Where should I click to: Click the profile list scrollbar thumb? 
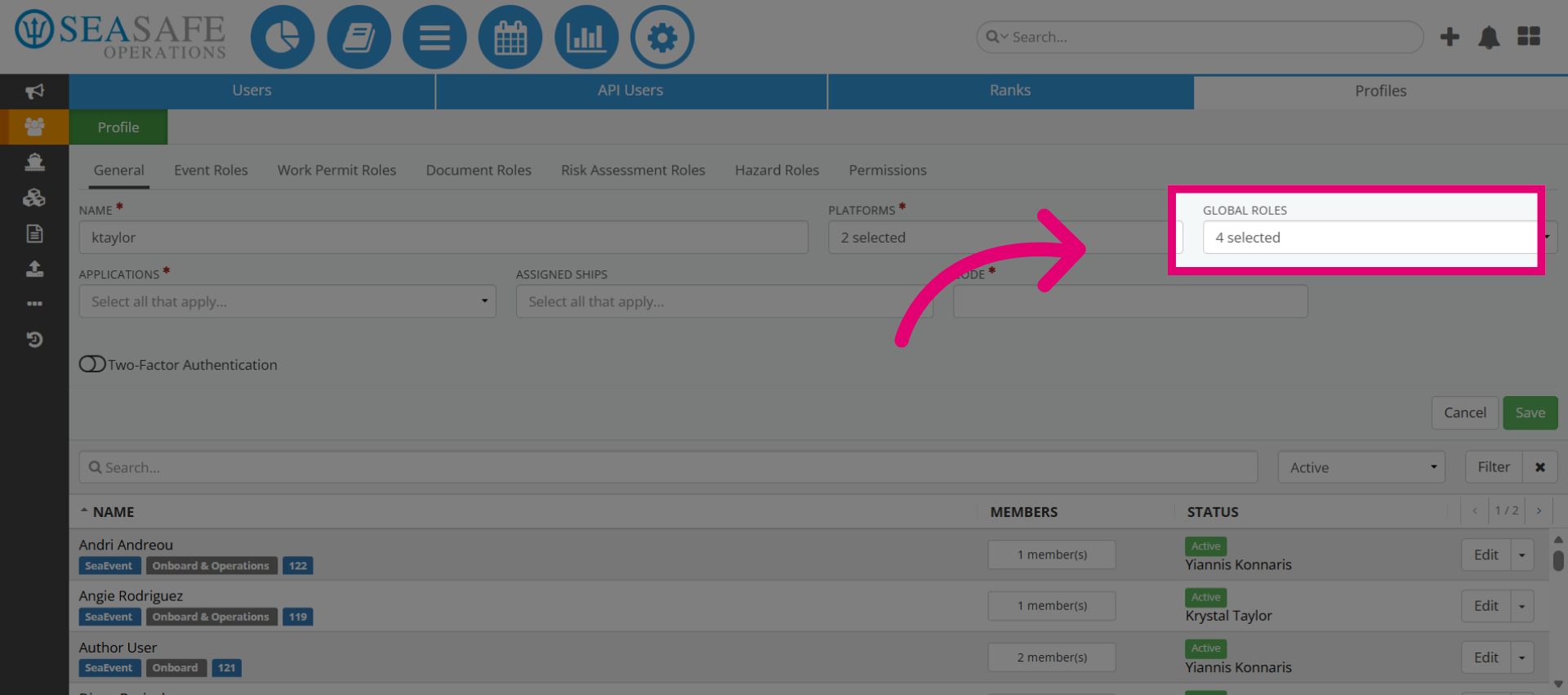pyautogui.click(x=1558, y=560)
